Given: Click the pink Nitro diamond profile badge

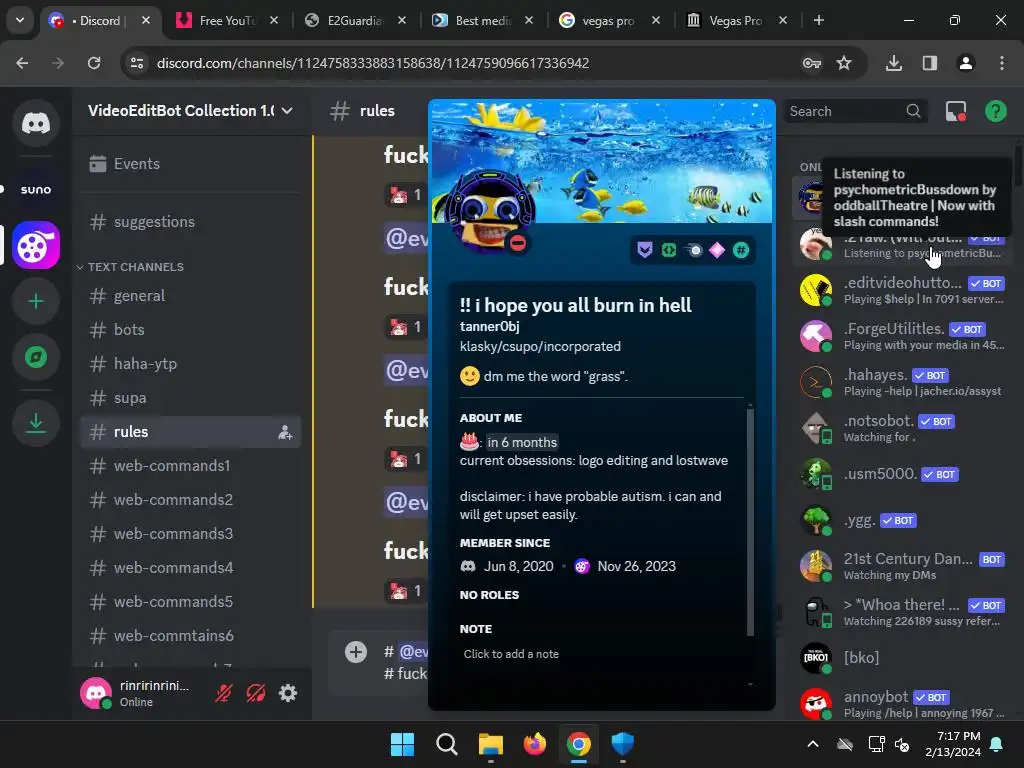Looking at the screenshot, I should point(717,250).
